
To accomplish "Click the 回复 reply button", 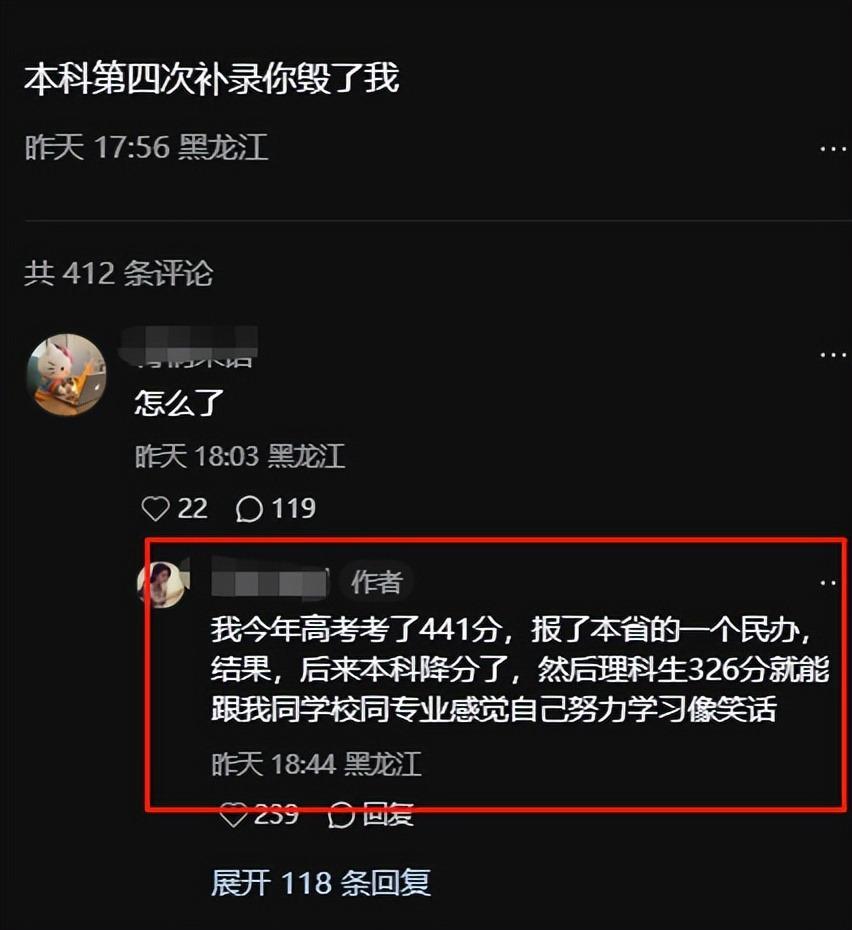I will 388,814.
